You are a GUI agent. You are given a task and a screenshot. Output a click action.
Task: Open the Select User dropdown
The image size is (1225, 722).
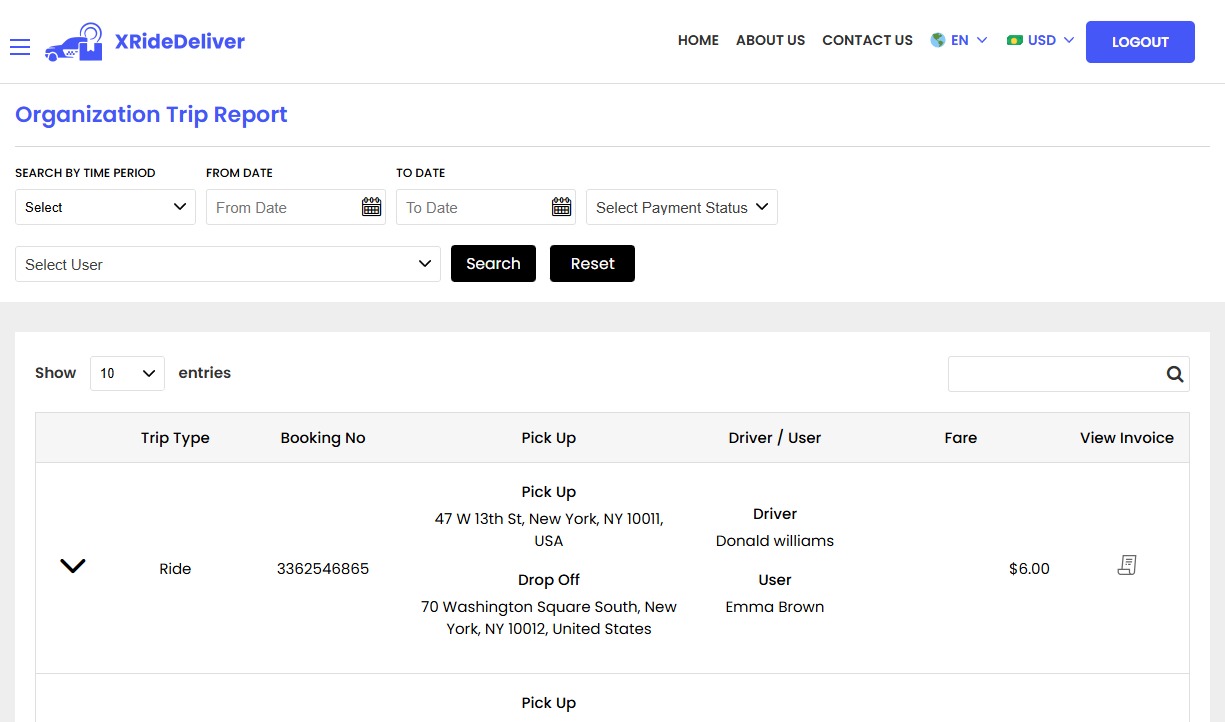tap(227, 264)
